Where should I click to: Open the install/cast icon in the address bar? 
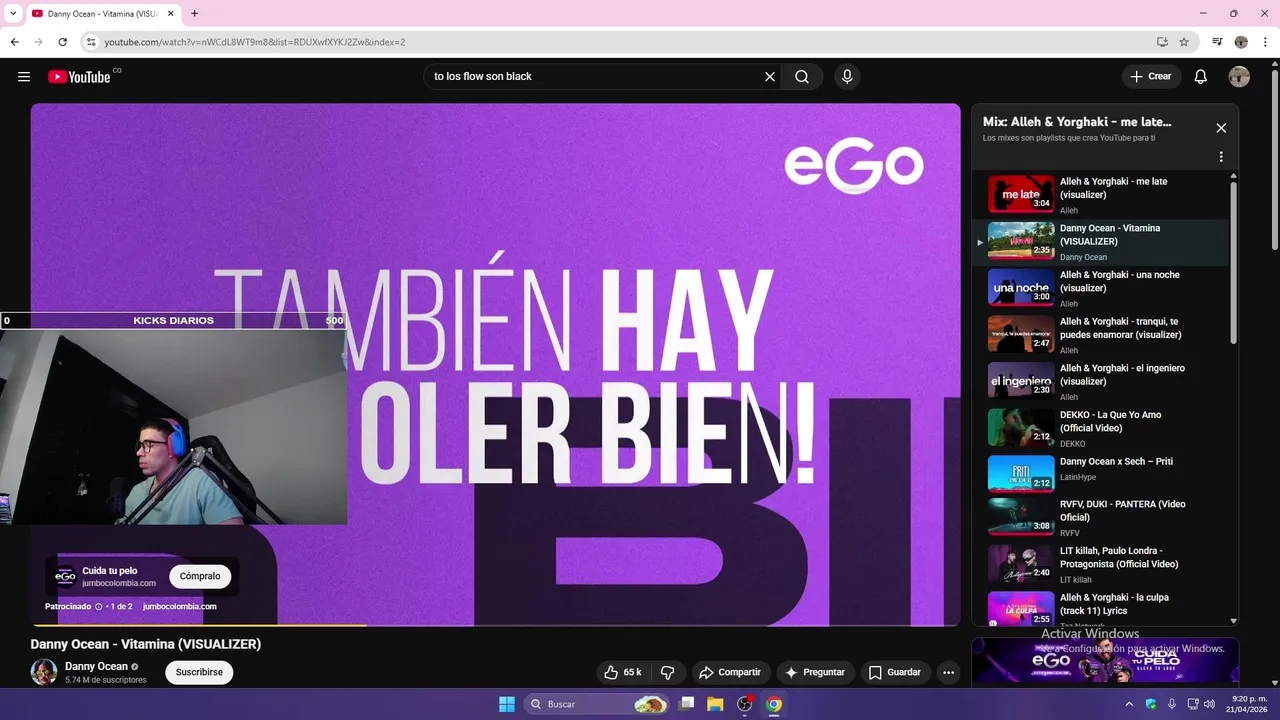1162,42
